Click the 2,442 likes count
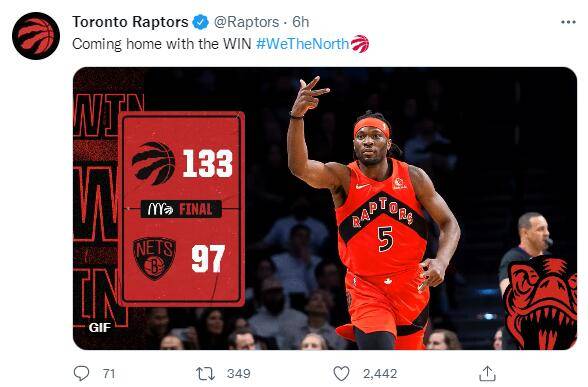The height and width of the screenshot is (387, 588). [380, 374]
